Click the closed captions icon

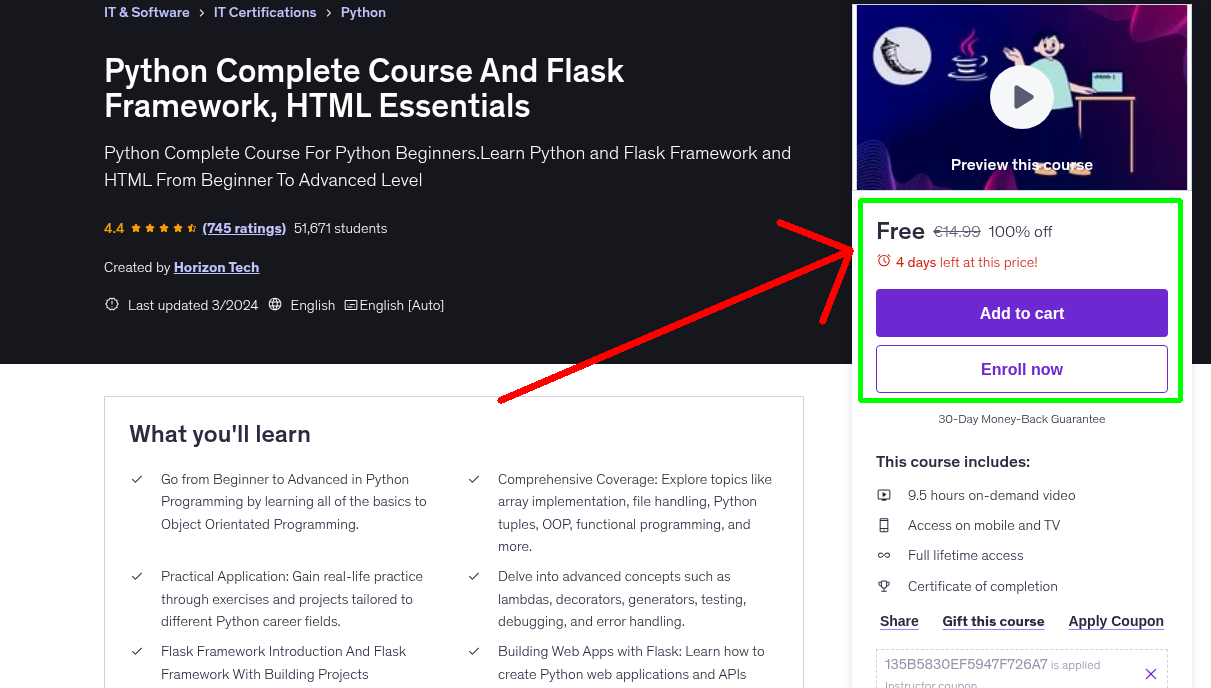[x=350, y=305]
